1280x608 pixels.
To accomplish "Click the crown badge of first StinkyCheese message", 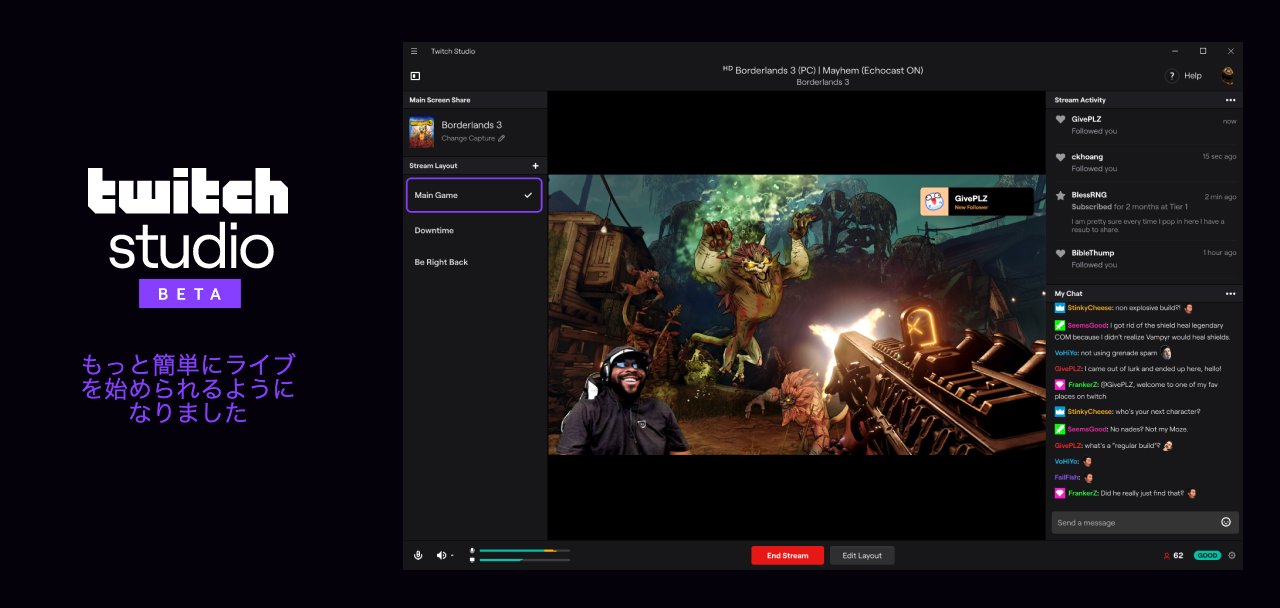I will 1060,308.
